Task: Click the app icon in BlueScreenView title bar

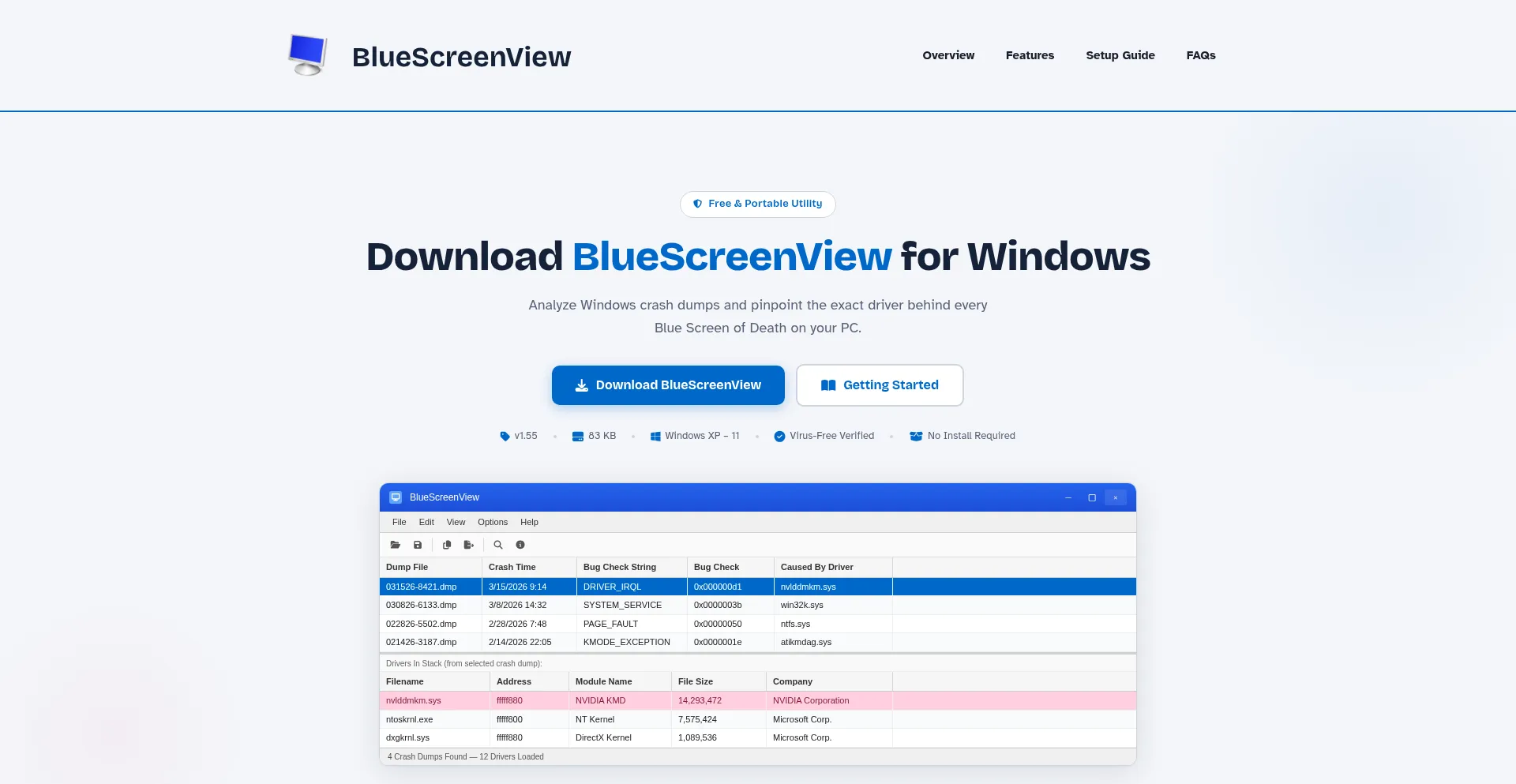Action: [x=396, y=497]
